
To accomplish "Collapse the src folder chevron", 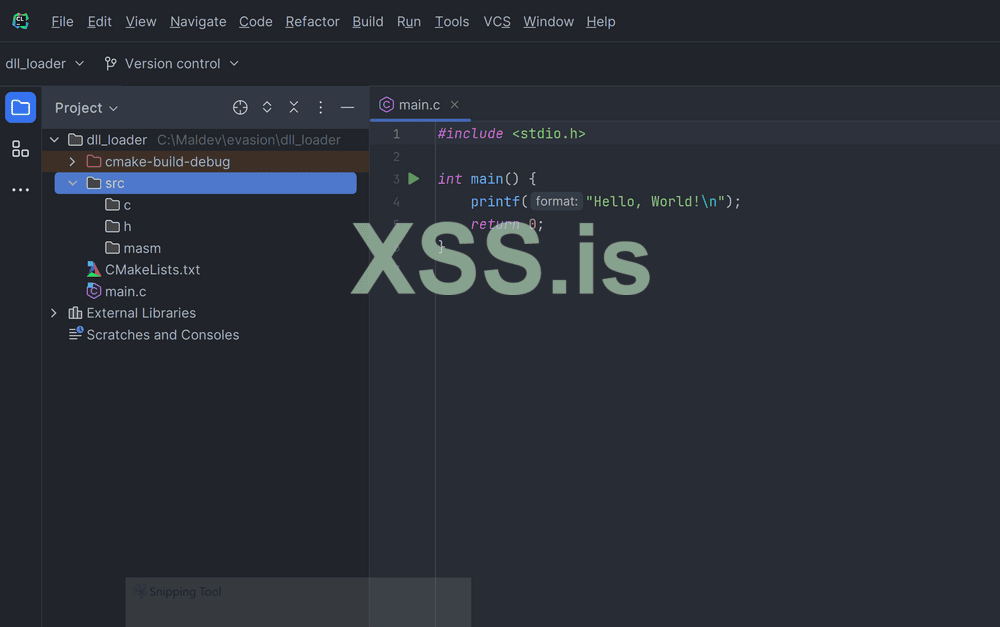I will (x=72, y=183).
